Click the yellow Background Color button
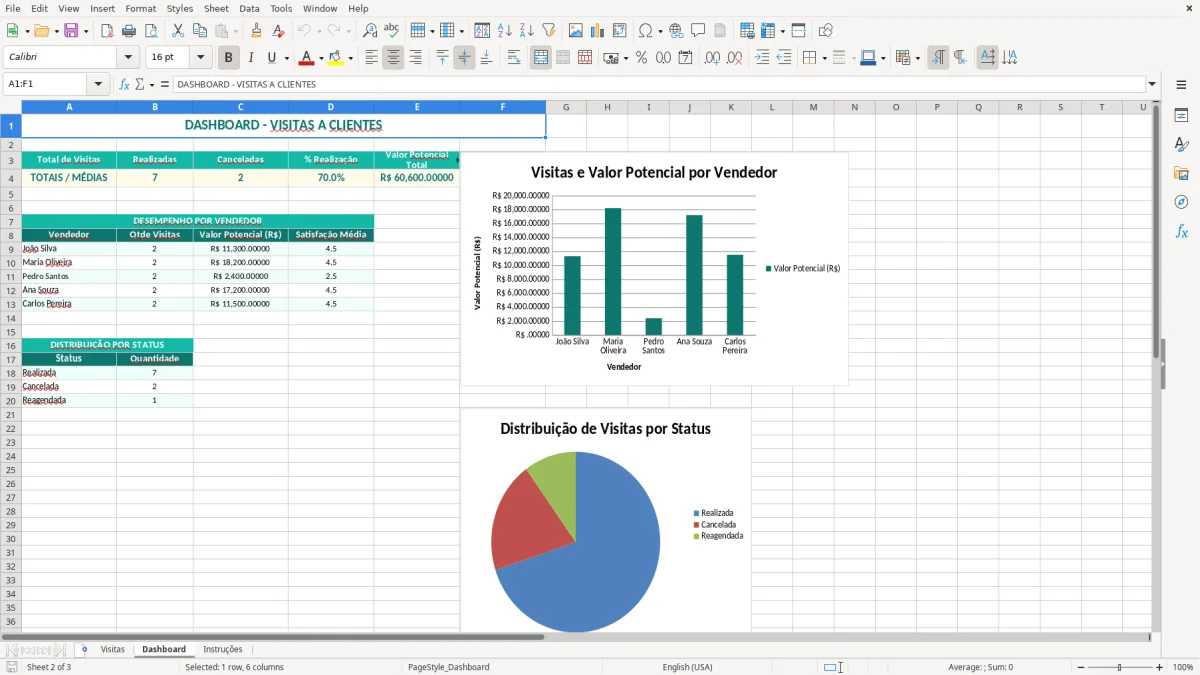 pyautogui.click(x=336, y=58)
